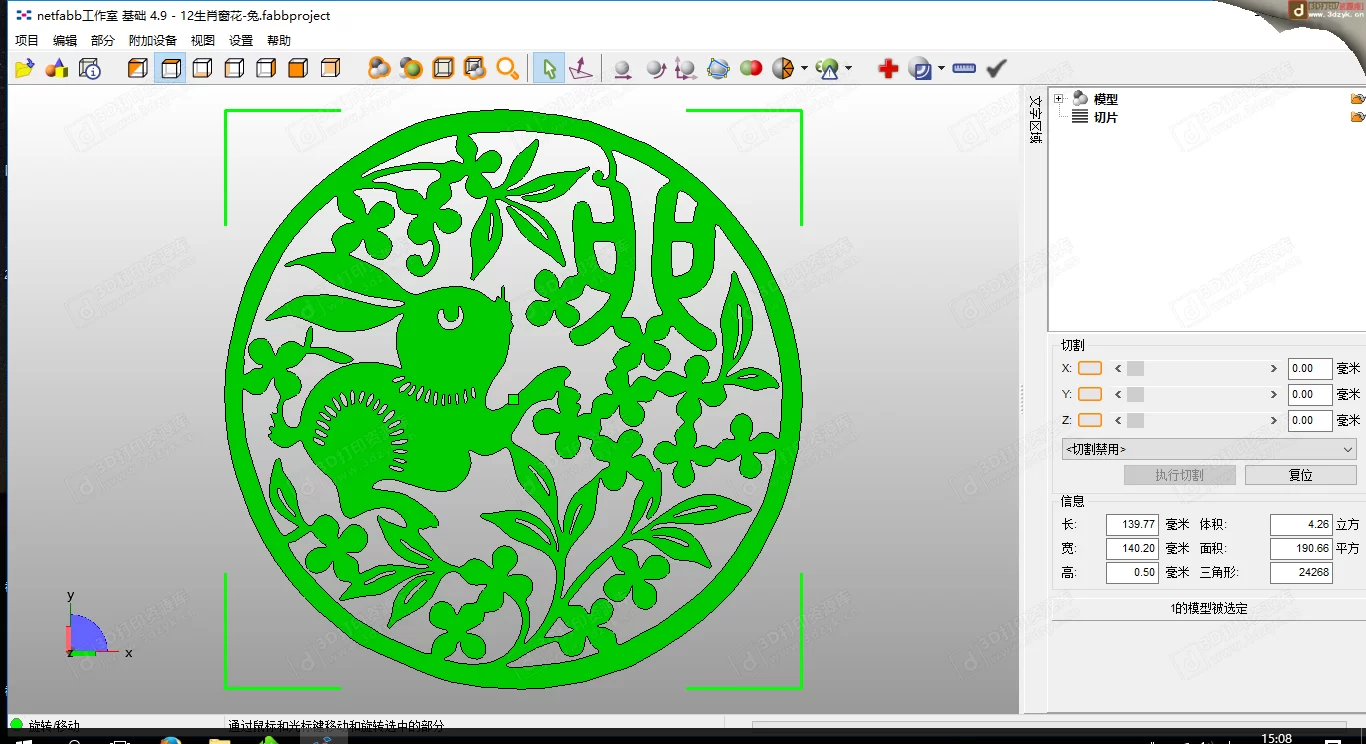Viewport: 1366px width, 744px height.
Task: Click the align-to-plane tool icon
Action: click(580, 68)
